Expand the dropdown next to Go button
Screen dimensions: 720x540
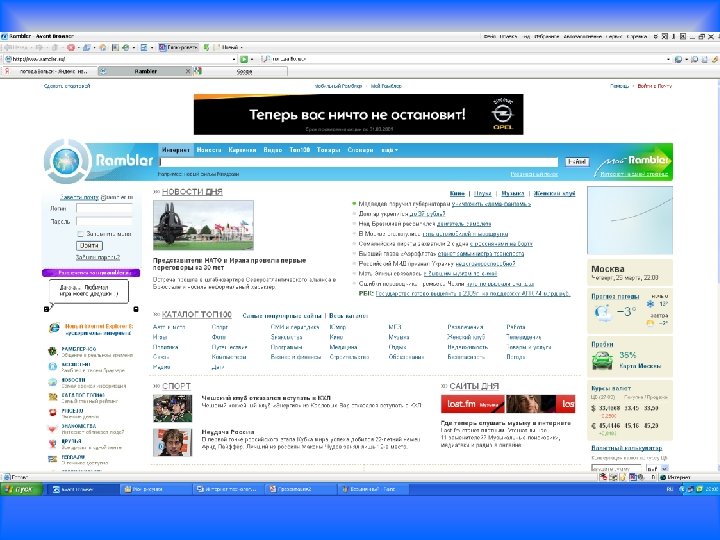point(252,59)
